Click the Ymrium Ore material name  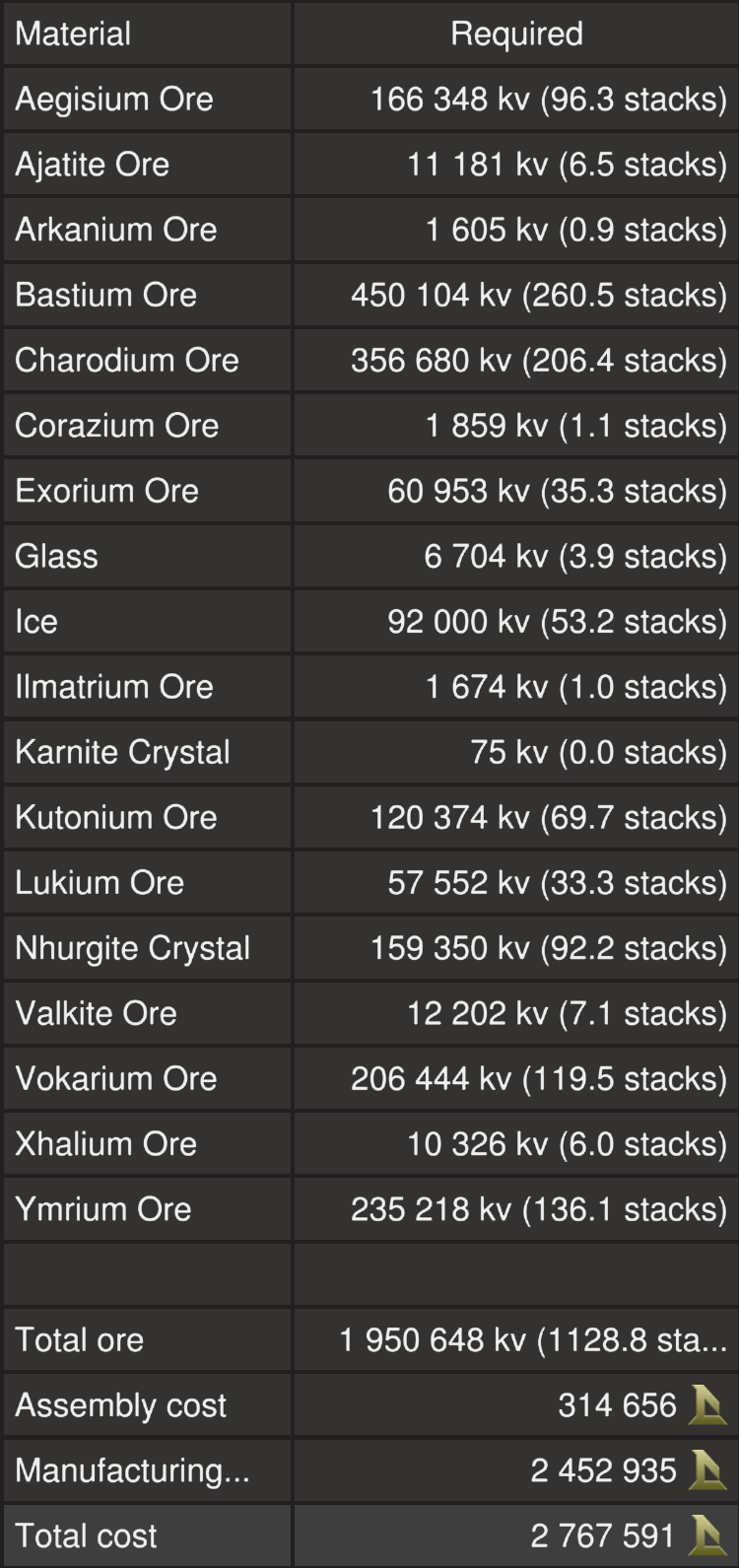click(x=103, y=1209)
